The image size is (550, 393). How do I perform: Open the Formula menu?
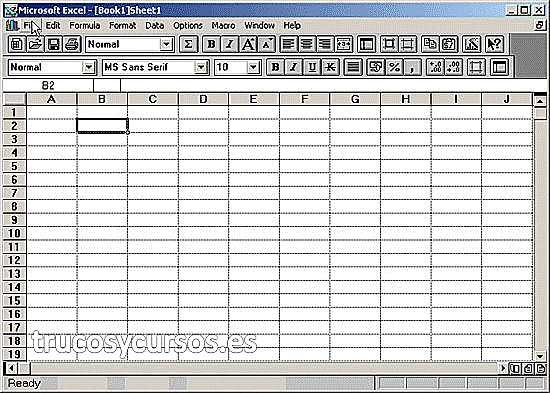tap(85, 26)
